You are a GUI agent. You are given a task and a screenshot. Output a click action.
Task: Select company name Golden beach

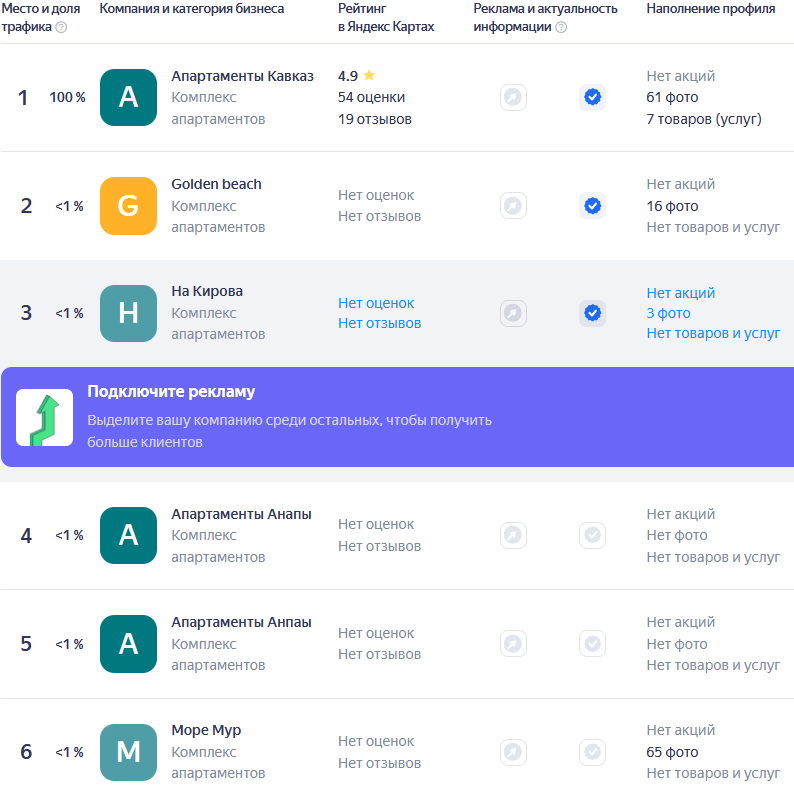pyautogui.click(x=216, y=184)
